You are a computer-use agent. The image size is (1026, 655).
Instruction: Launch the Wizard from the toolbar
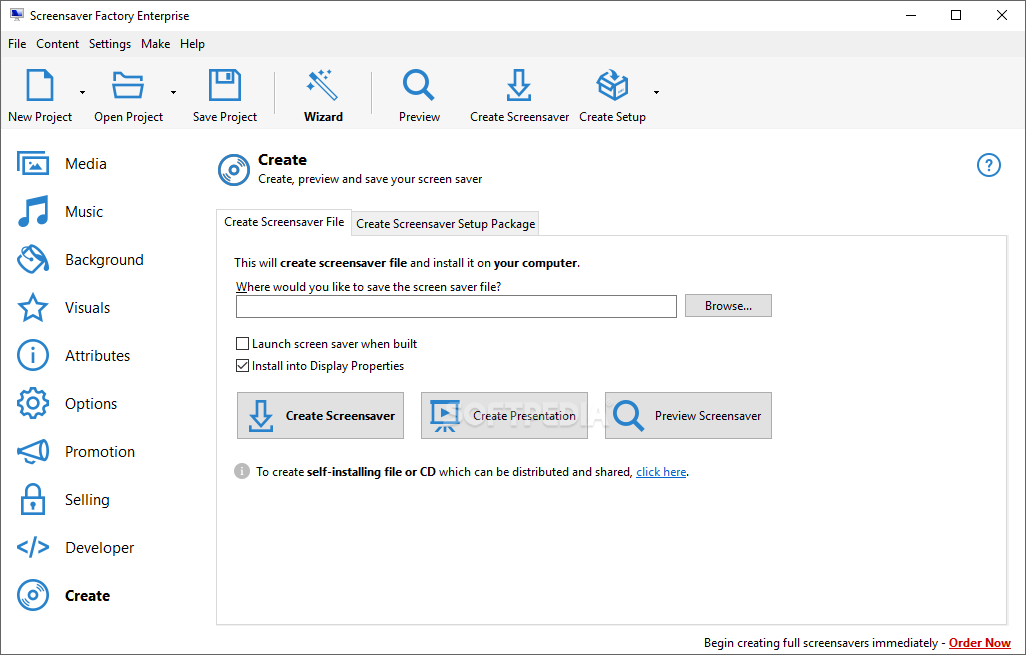pos(323,96)
